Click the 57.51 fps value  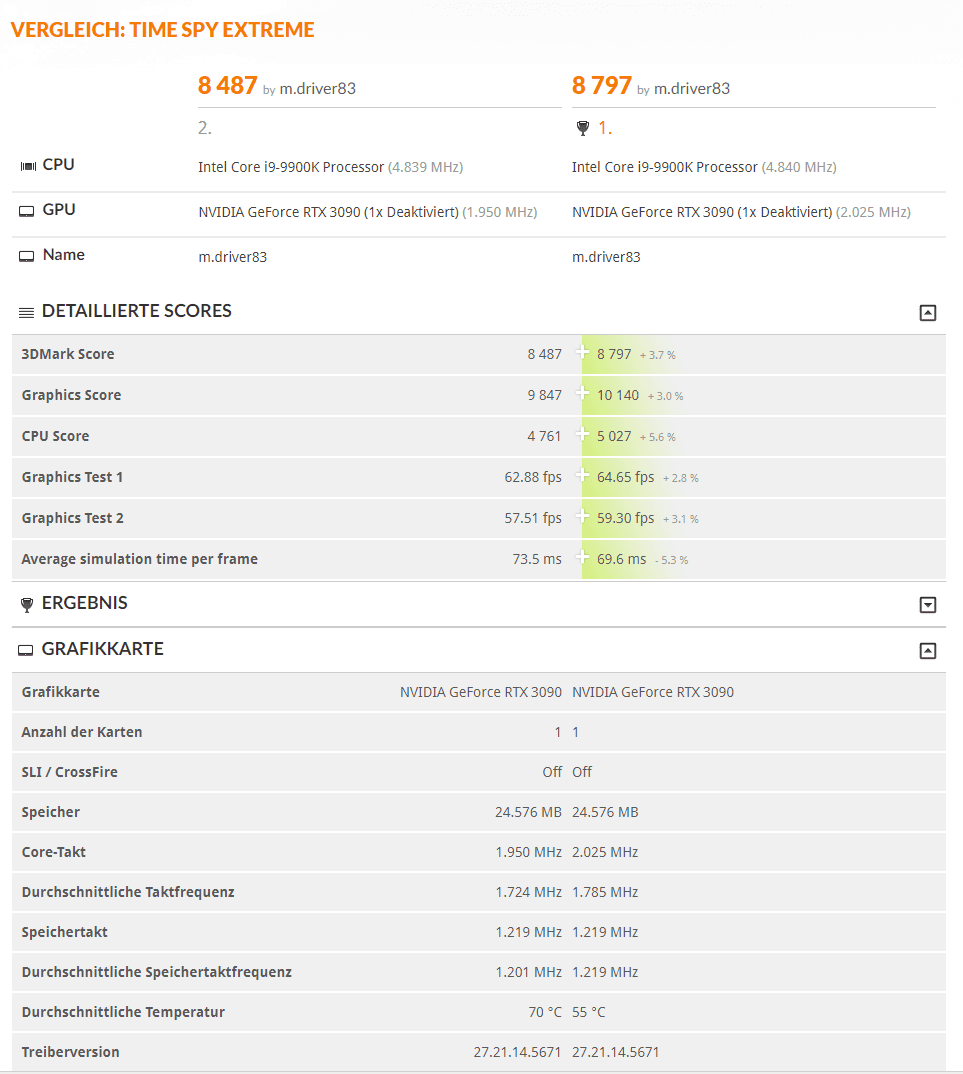[x=533, y=519]
